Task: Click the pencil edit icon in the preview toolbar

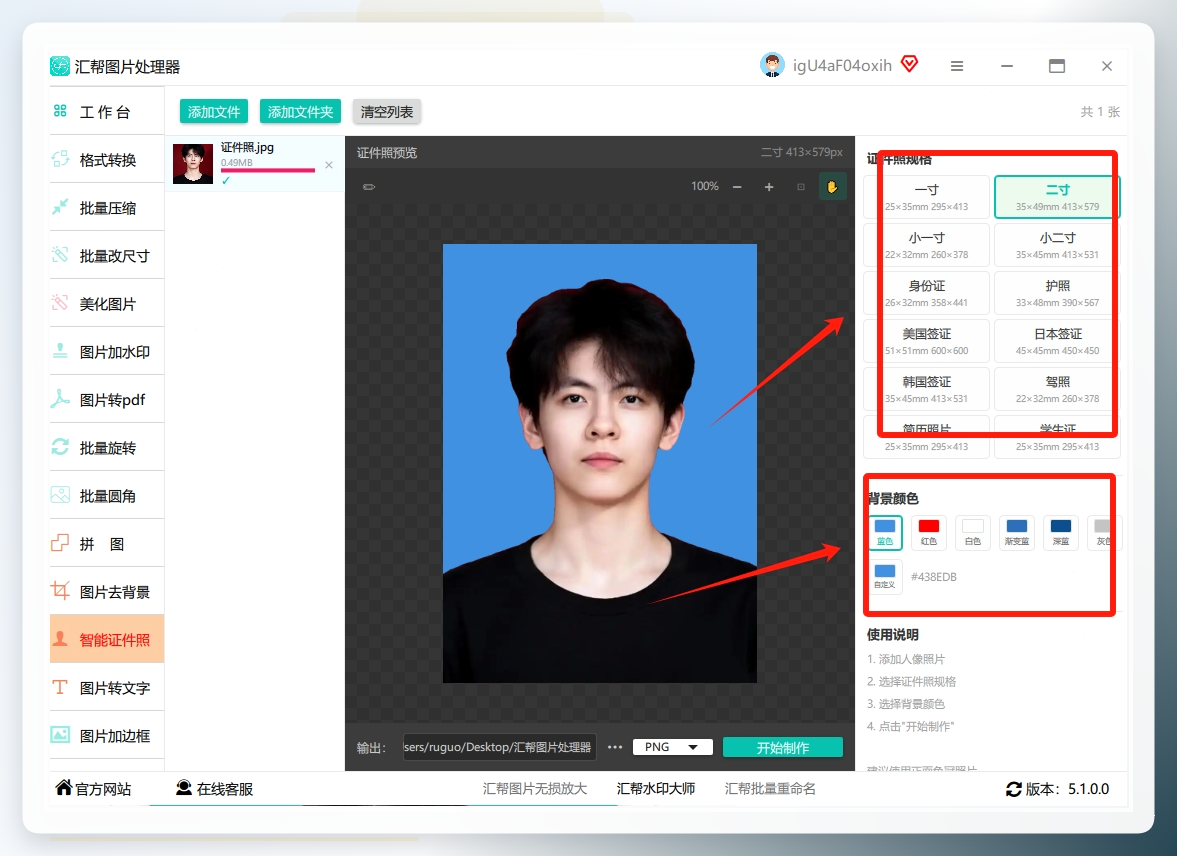Action: click(369, 187)
